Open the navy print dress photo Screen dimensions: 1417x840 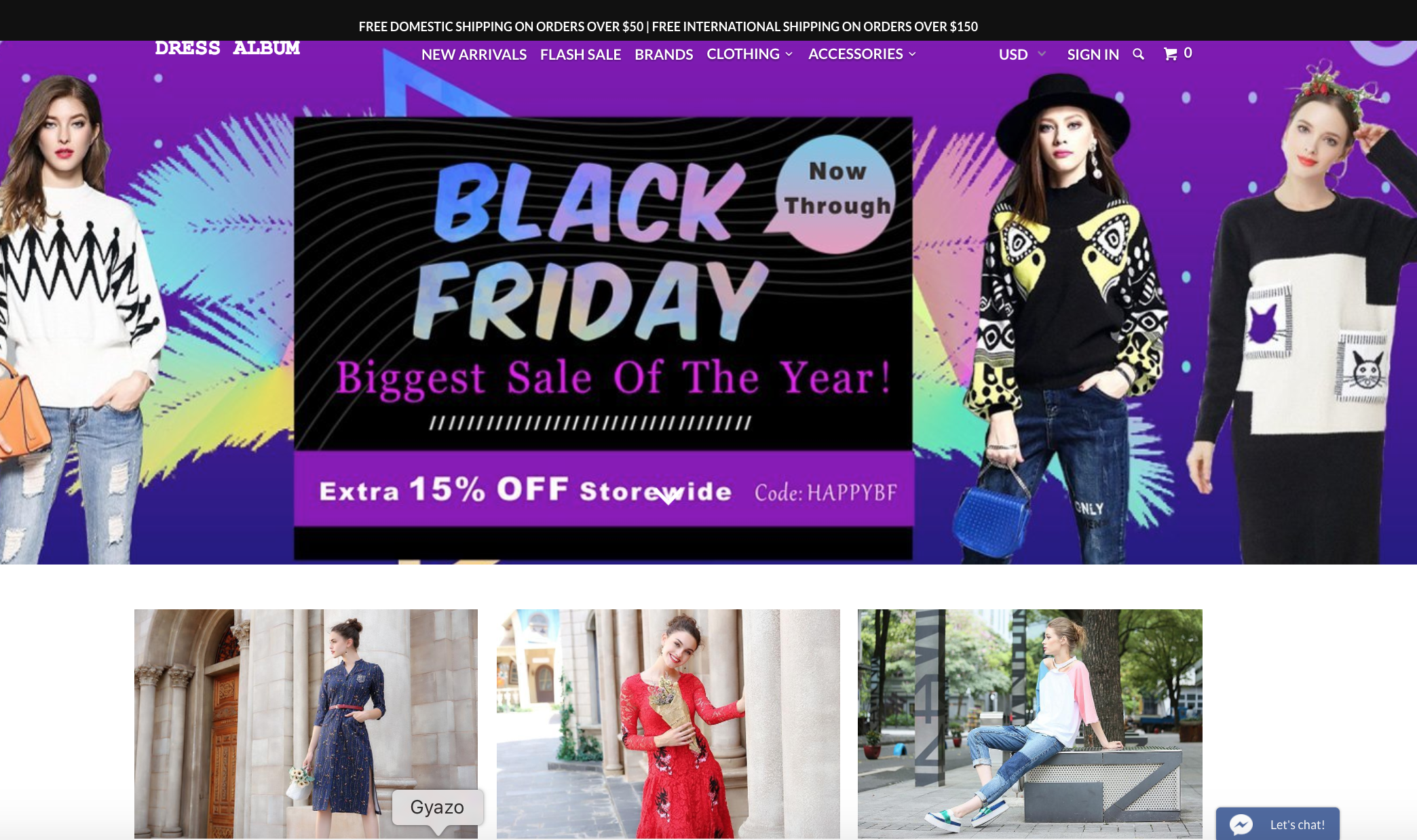(306, 723)
